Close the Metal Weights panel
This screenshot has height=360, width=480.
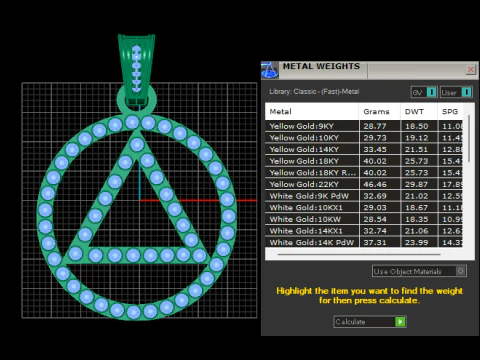[470, 70]
